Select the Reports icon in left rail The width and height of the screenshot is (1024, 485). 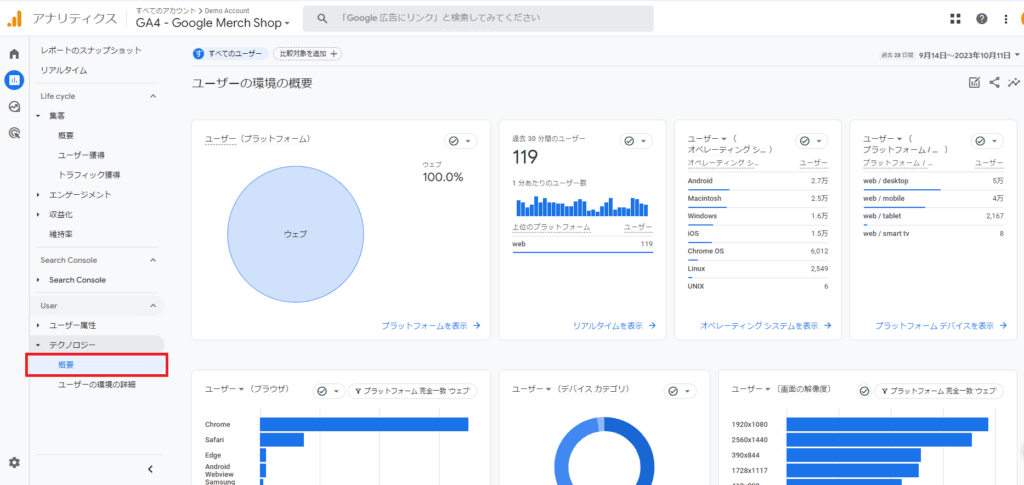[14, 80]
